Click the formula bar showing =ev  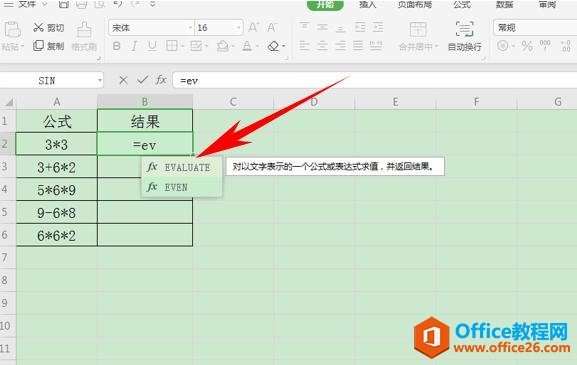(375, 81)
